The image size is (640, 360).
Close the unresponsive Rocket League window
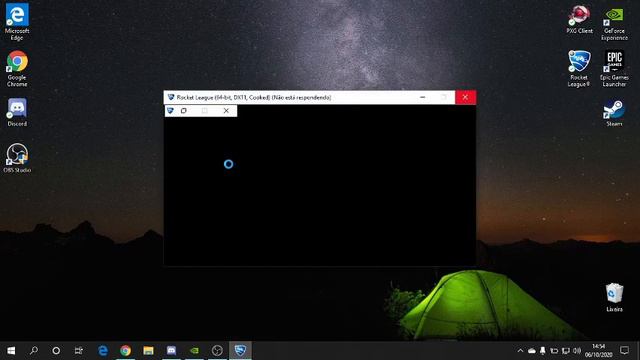click(465, 97)
